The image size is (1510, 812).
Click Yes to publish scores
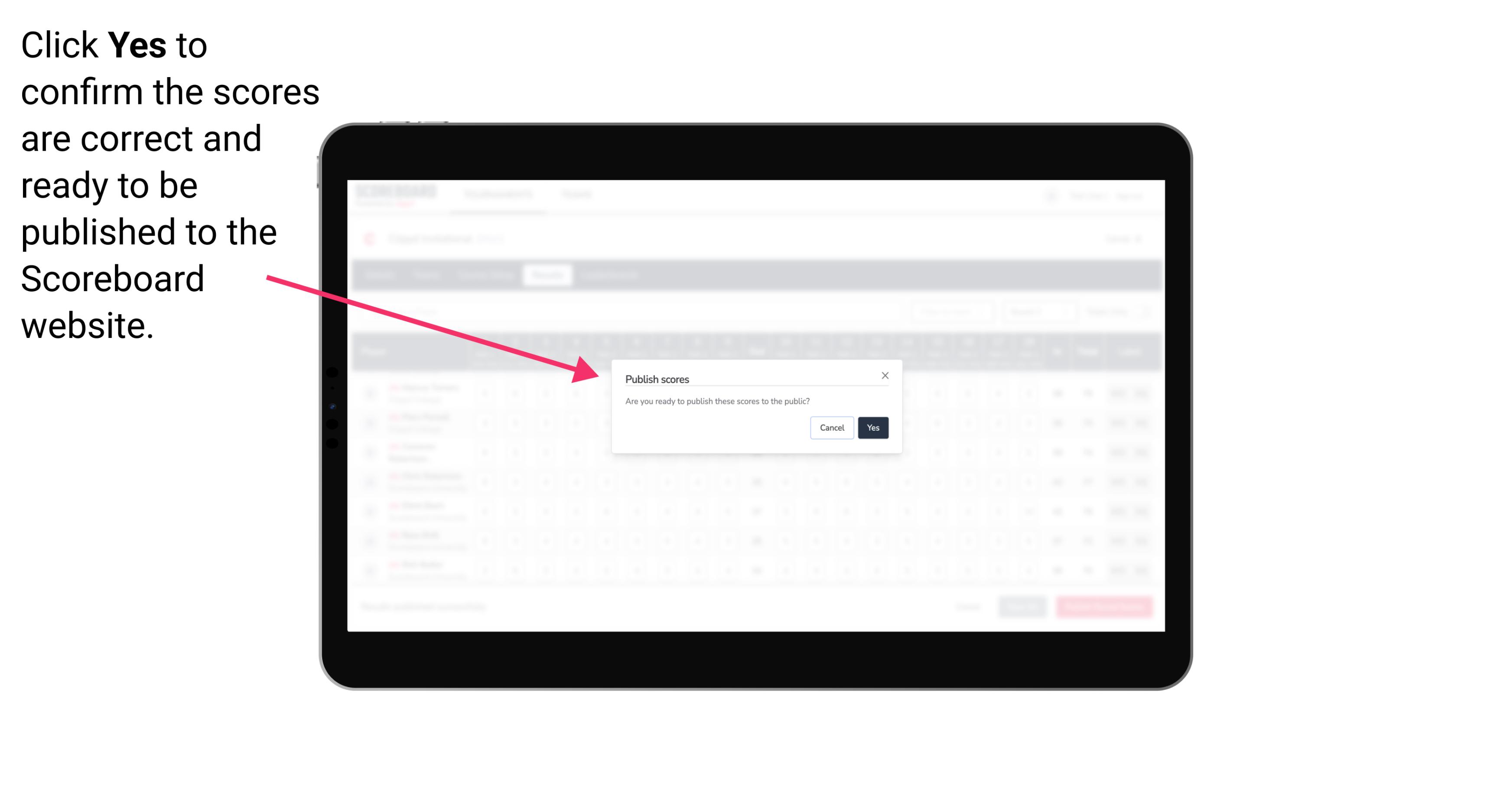tap(872, 427)
